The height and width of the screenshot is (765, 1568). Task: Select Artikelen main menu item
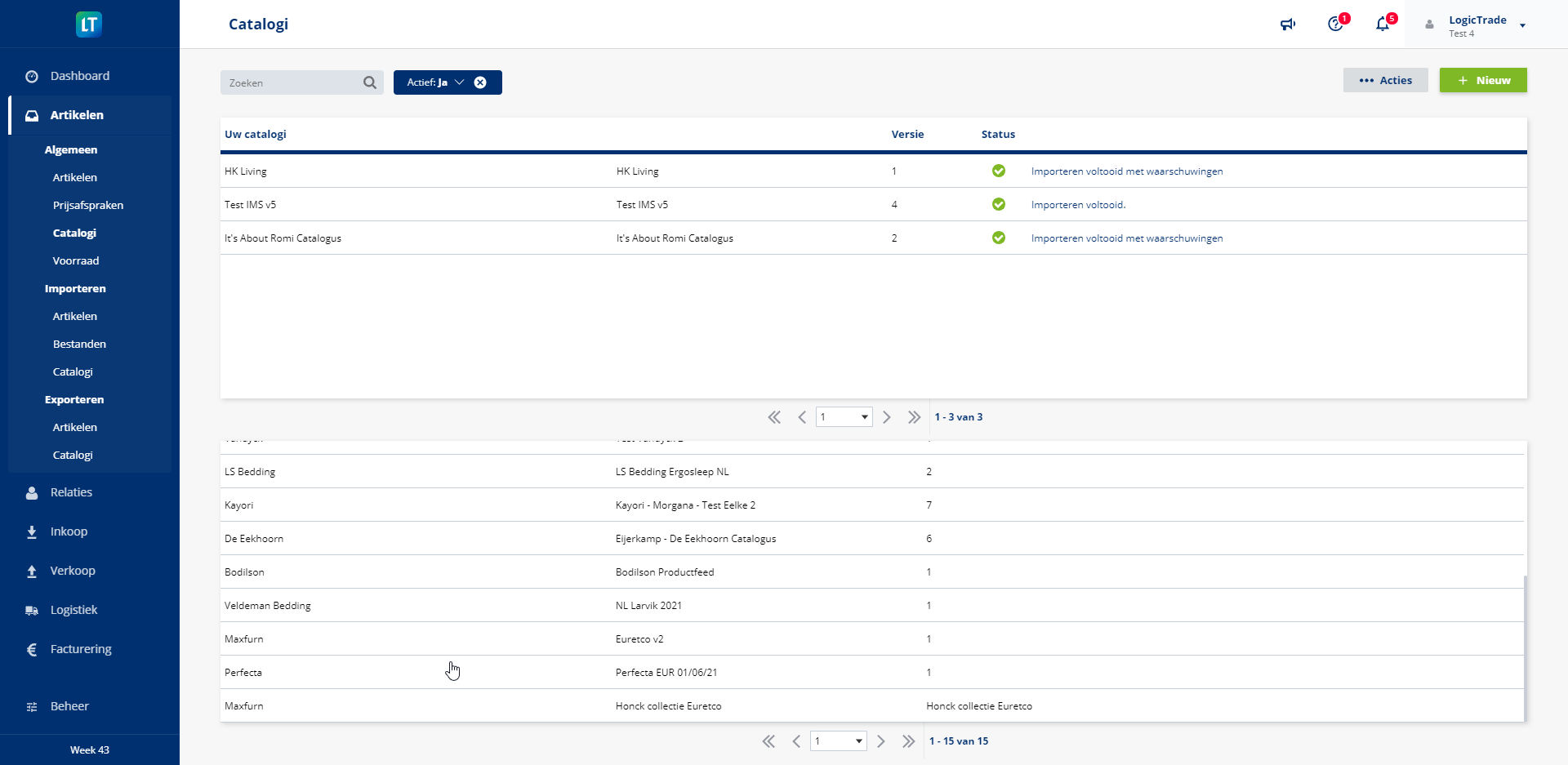90,115
